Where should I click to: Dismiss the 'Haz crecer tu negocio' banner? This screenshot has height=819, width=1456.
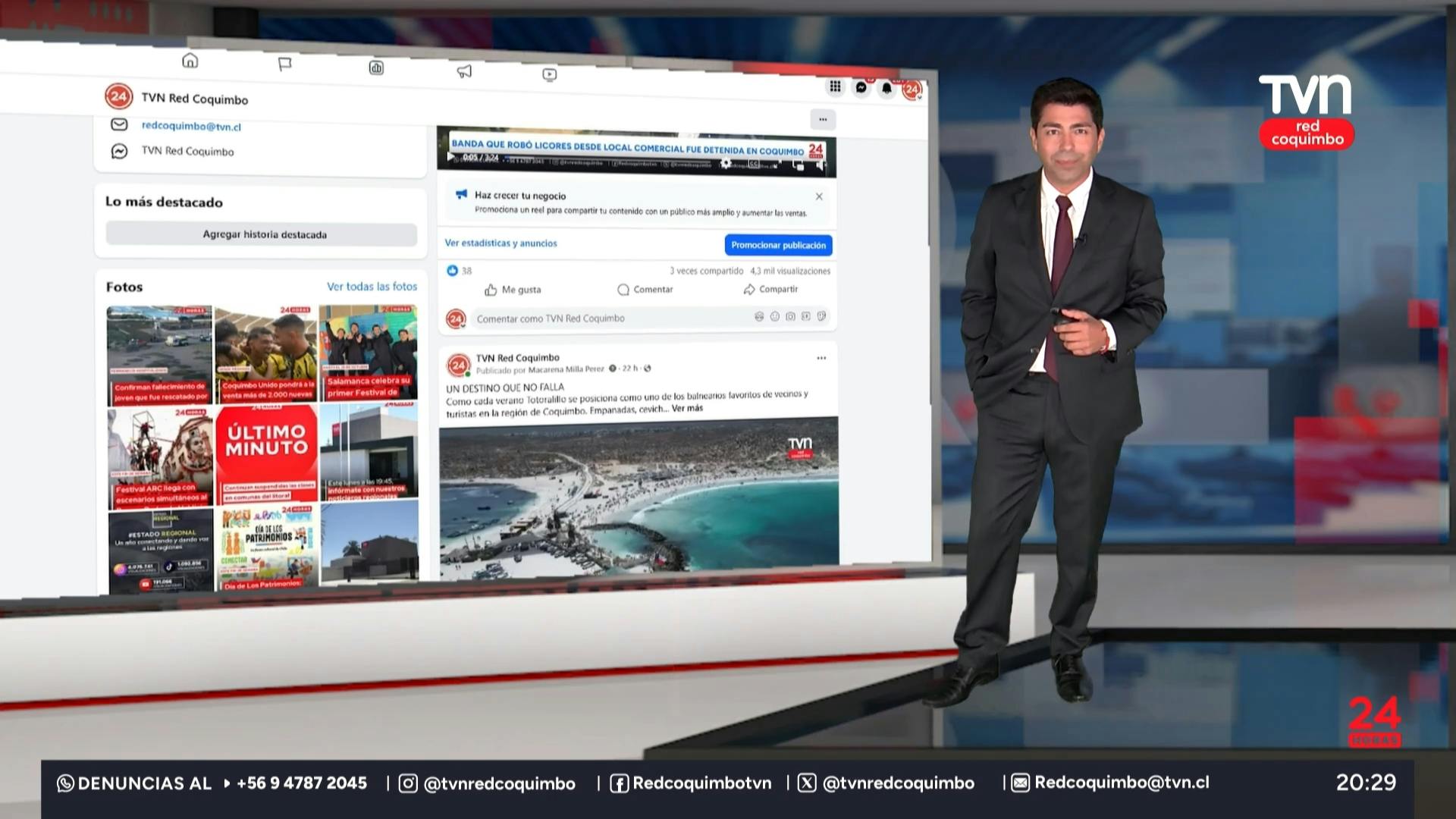819,196
